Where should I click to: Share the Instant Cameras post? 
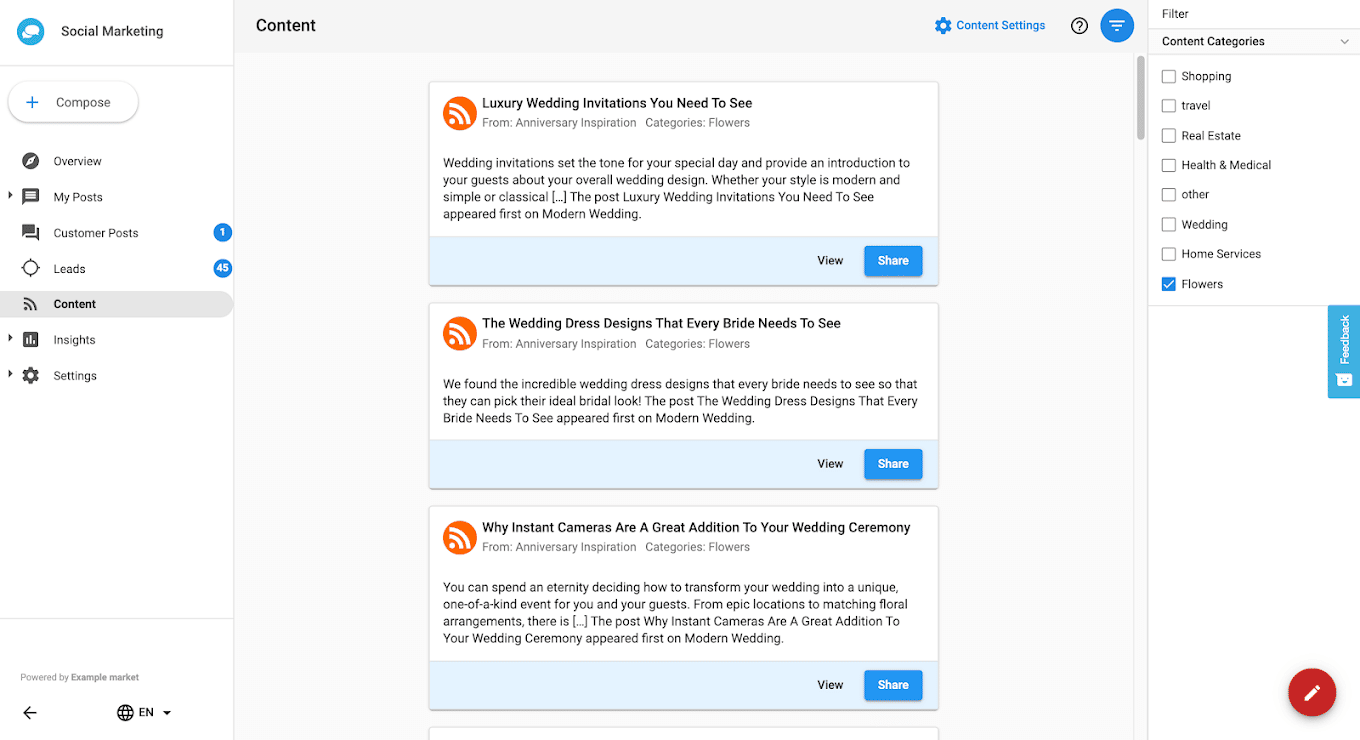tap(893, 685)
